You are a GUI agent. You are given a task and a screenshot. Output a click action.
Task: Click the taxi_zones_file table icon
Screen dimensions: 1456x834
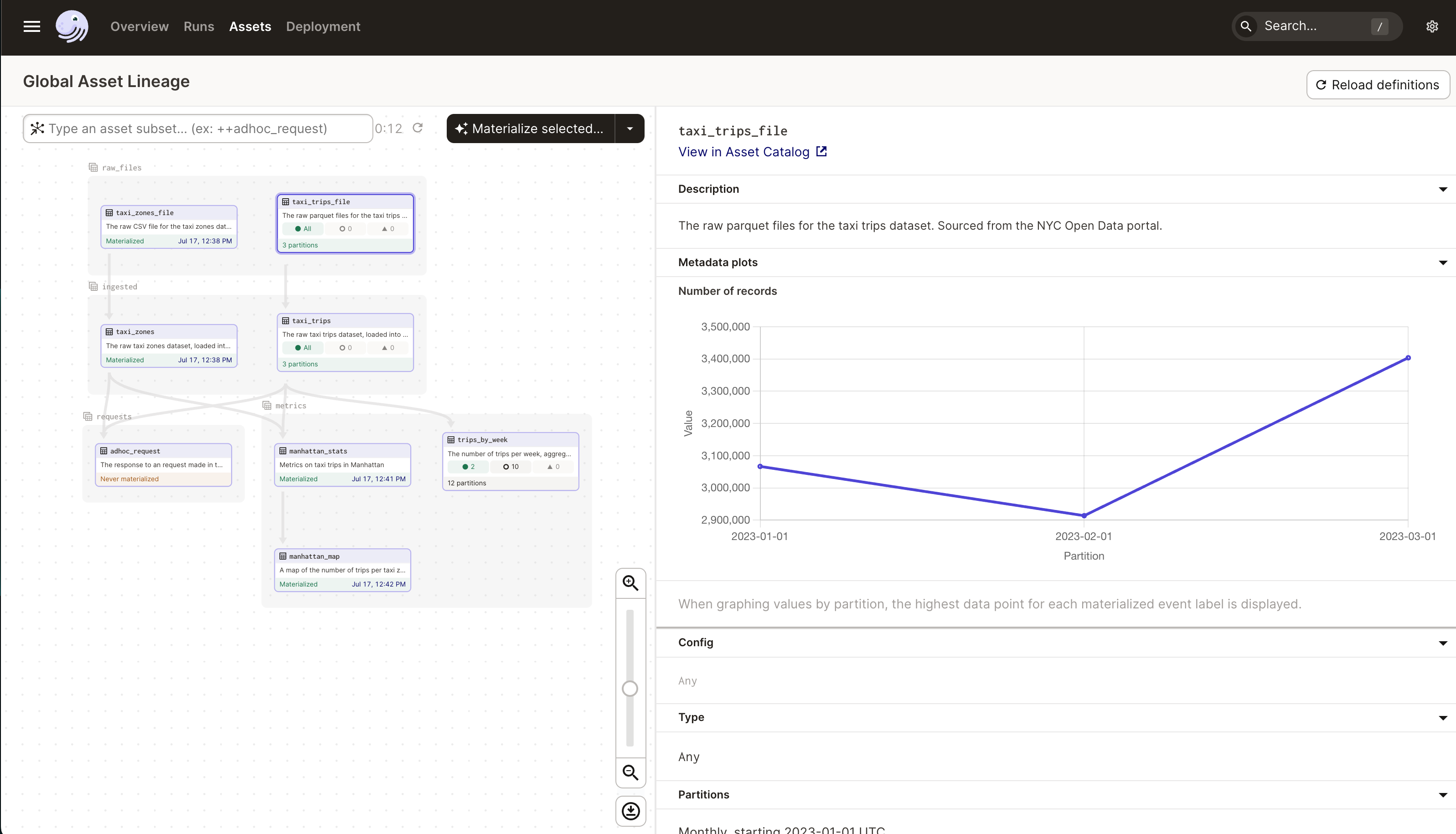click(109, 212)
